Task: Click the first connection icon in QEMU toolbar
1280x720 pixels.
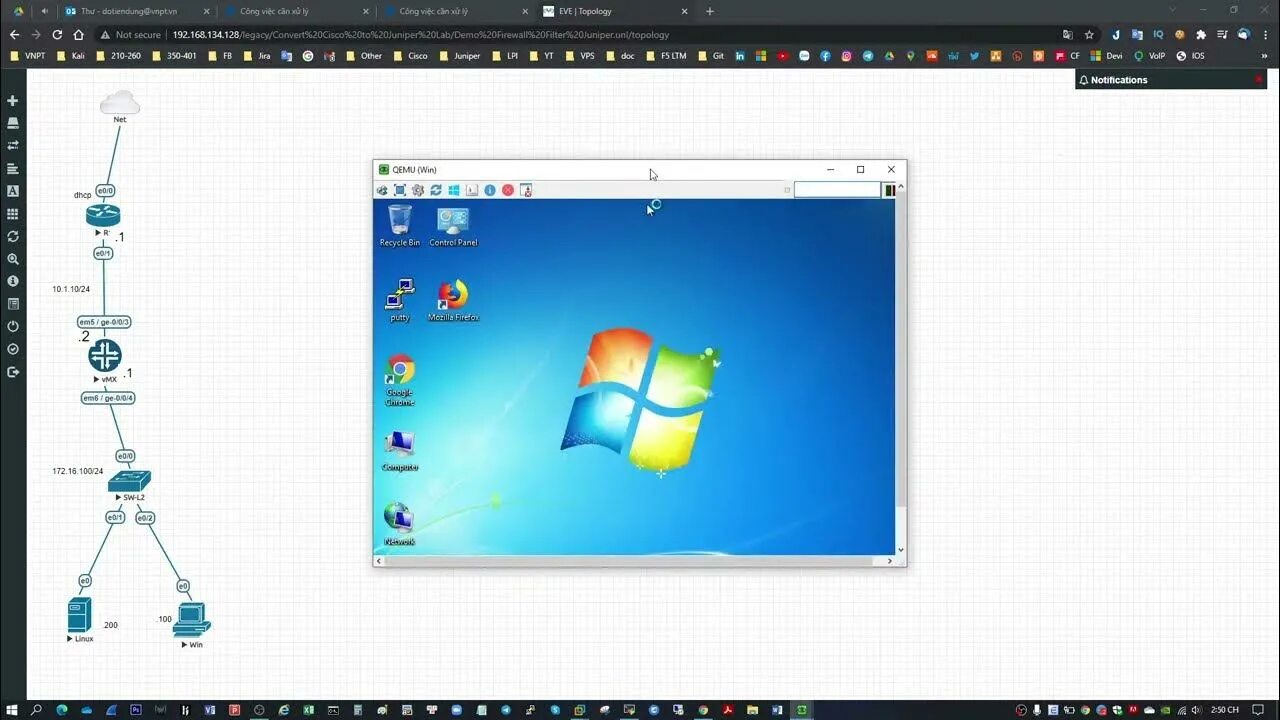Action: [382, 190]
